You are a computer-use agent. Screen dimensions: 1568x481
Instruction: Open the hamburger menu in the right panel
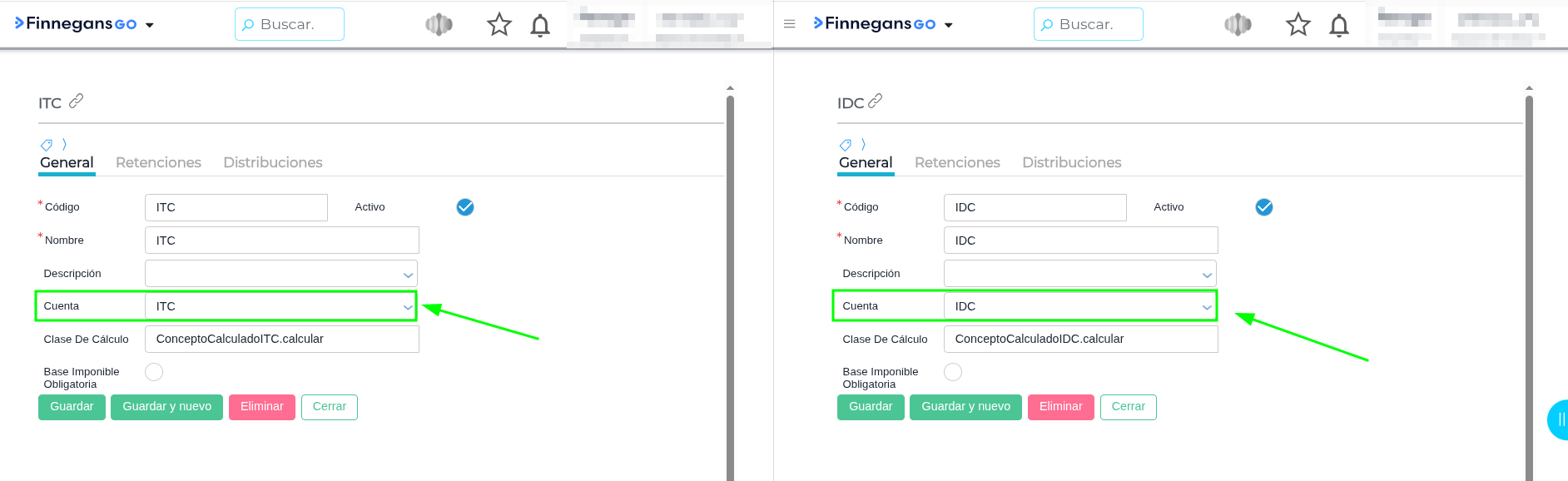[790, 24]
